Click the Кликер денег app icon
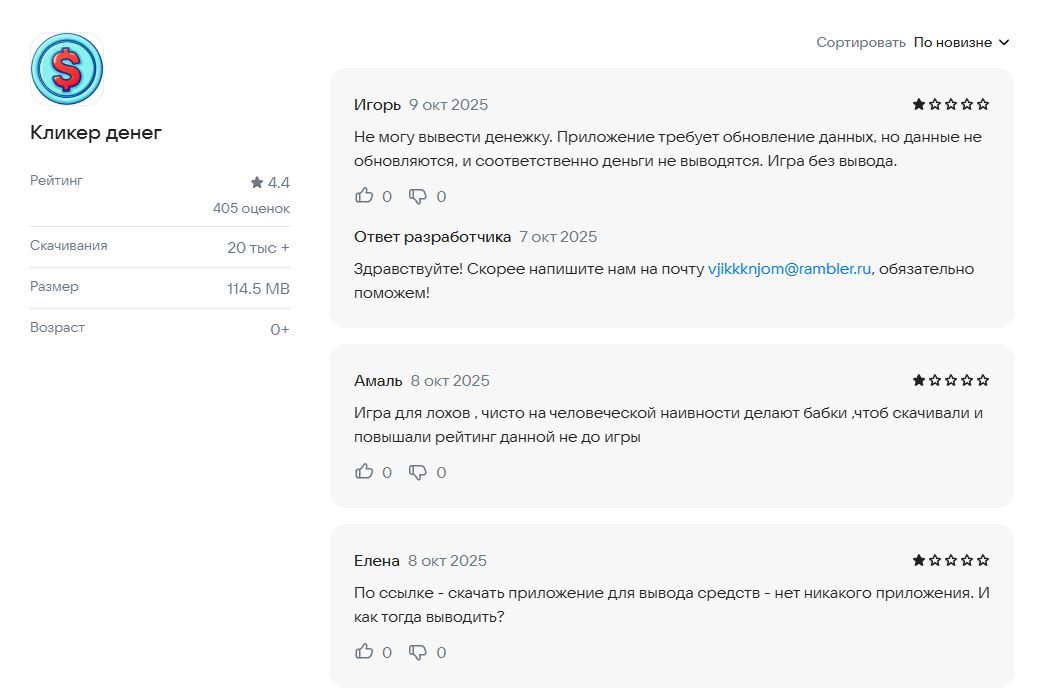Screen dimensions: 1050x700 [67, 69]
